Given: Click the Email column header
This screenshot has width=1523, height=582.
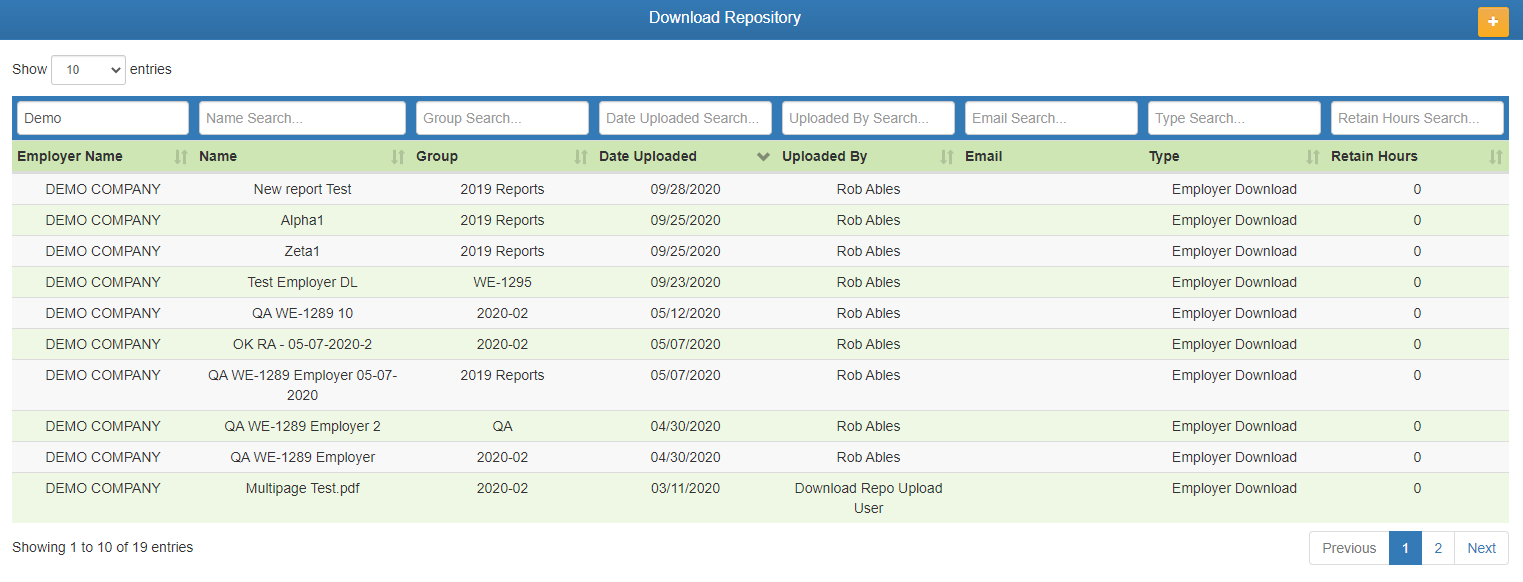Looking at the screenshot, I should 983,157.
